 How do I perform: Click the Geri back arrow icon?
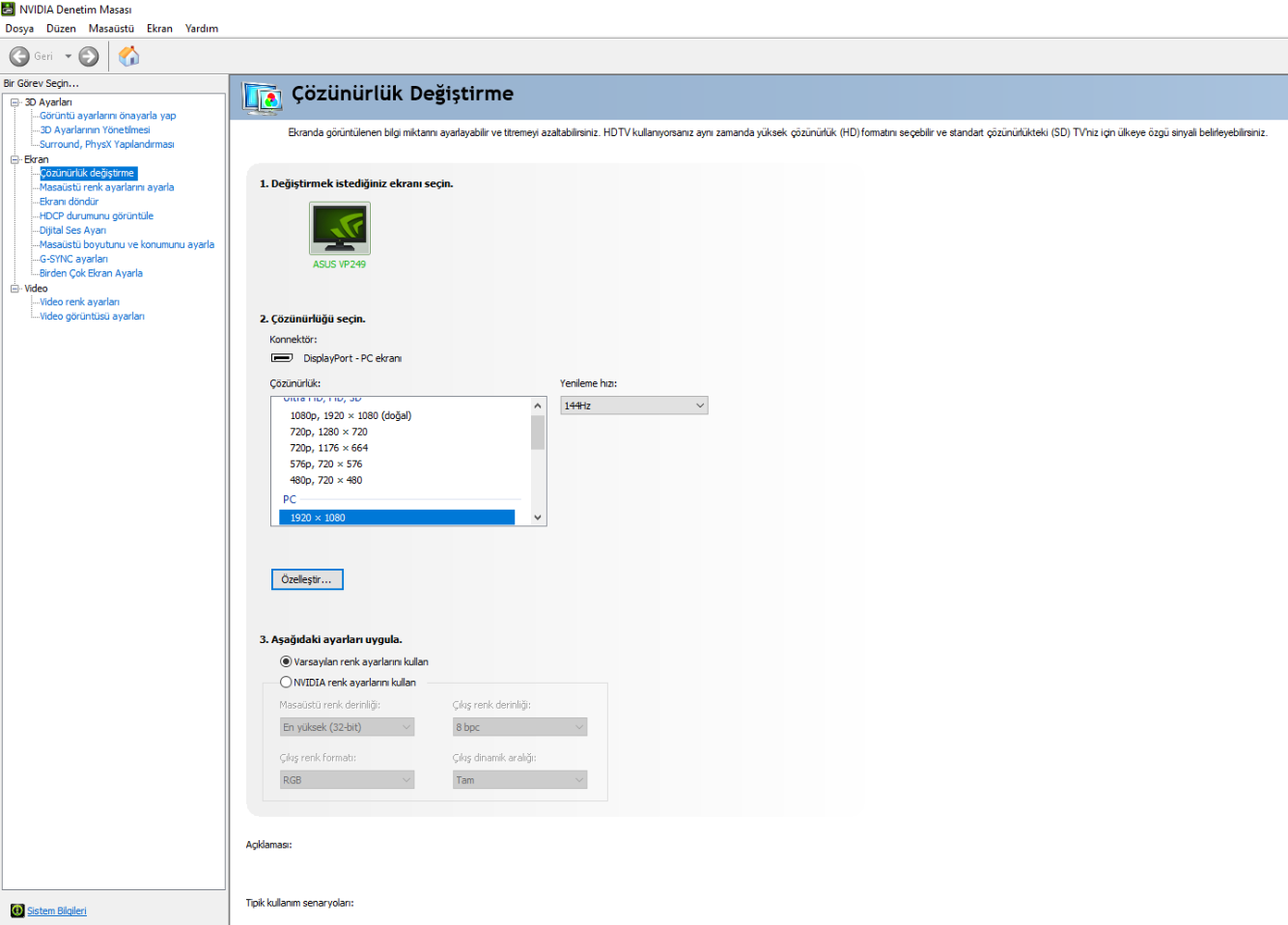click(x=19, y=56)
